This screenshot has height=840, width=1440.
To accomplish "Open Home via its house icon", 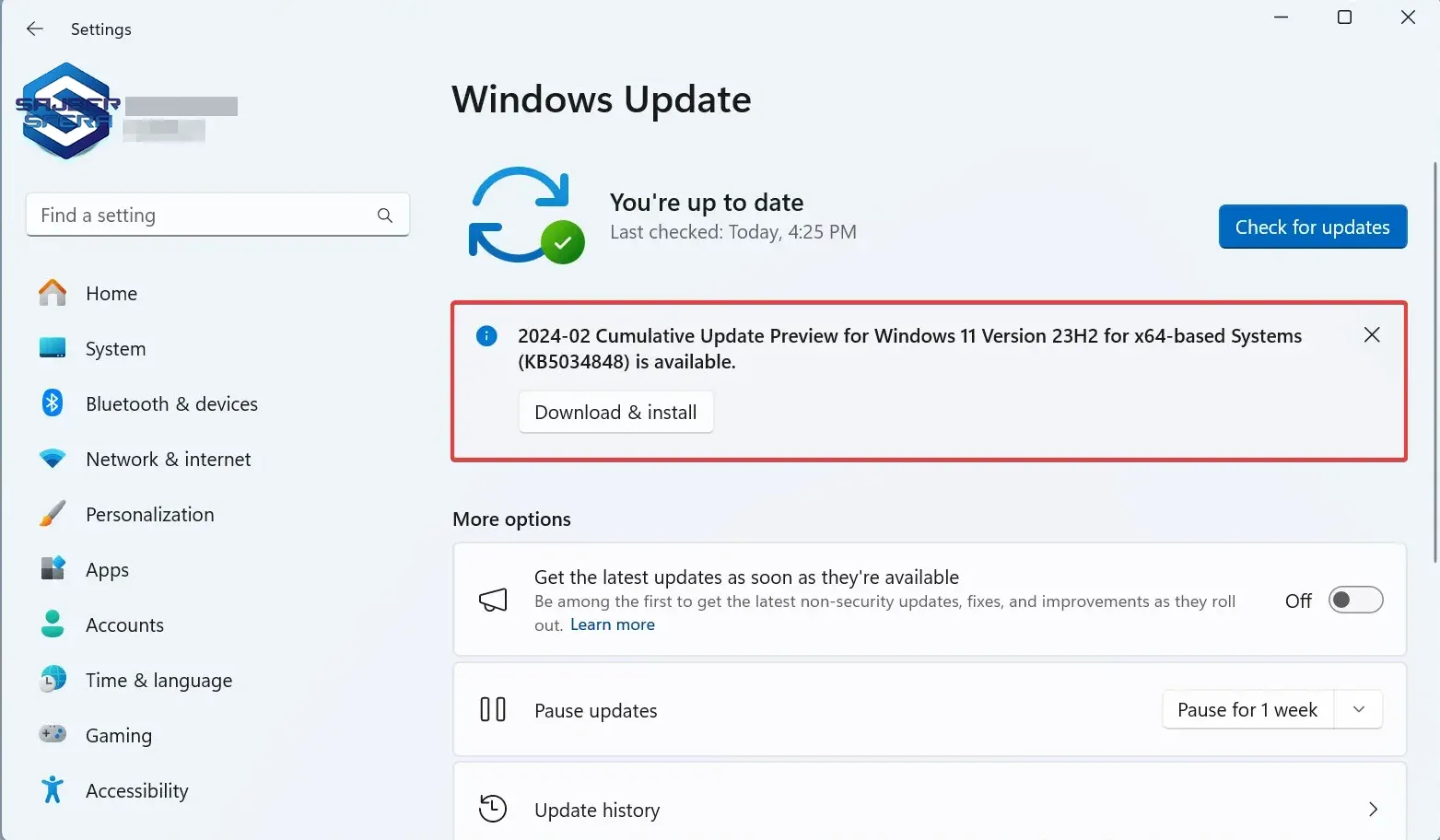I will (x=53, y=293).
